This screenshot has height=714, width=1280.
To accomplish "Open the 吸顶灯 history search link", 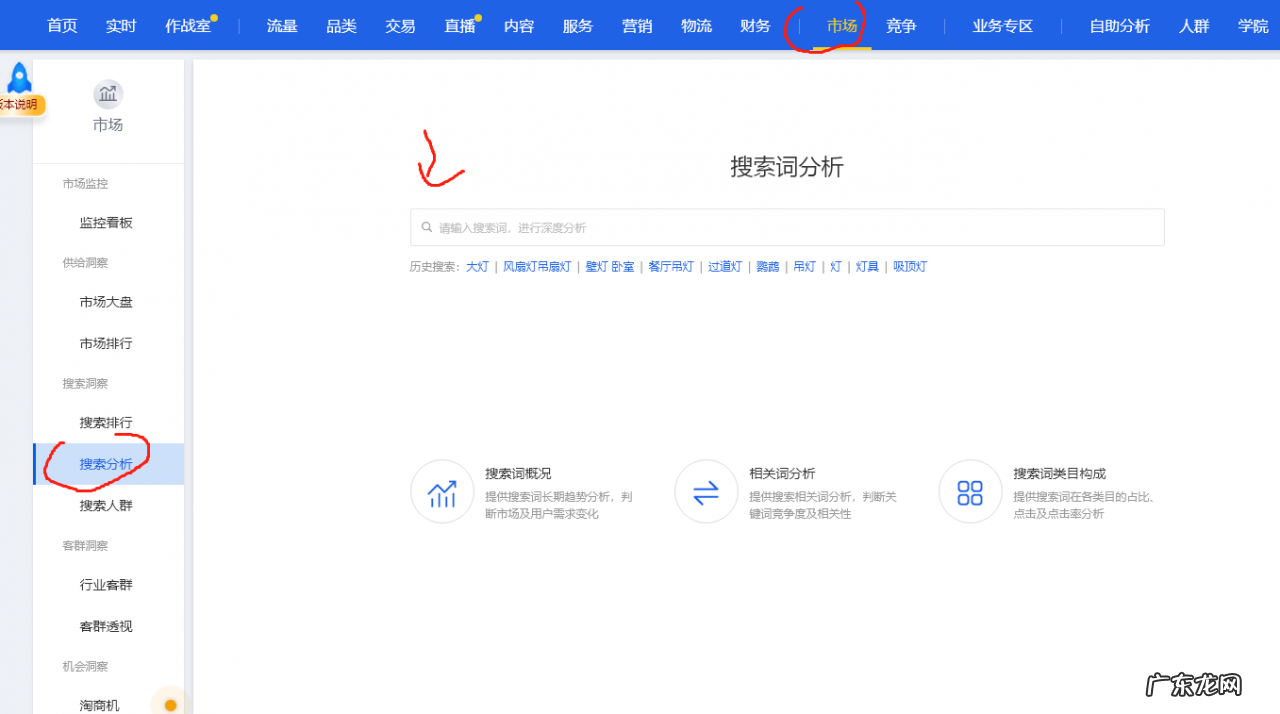I will click(909, 266).
